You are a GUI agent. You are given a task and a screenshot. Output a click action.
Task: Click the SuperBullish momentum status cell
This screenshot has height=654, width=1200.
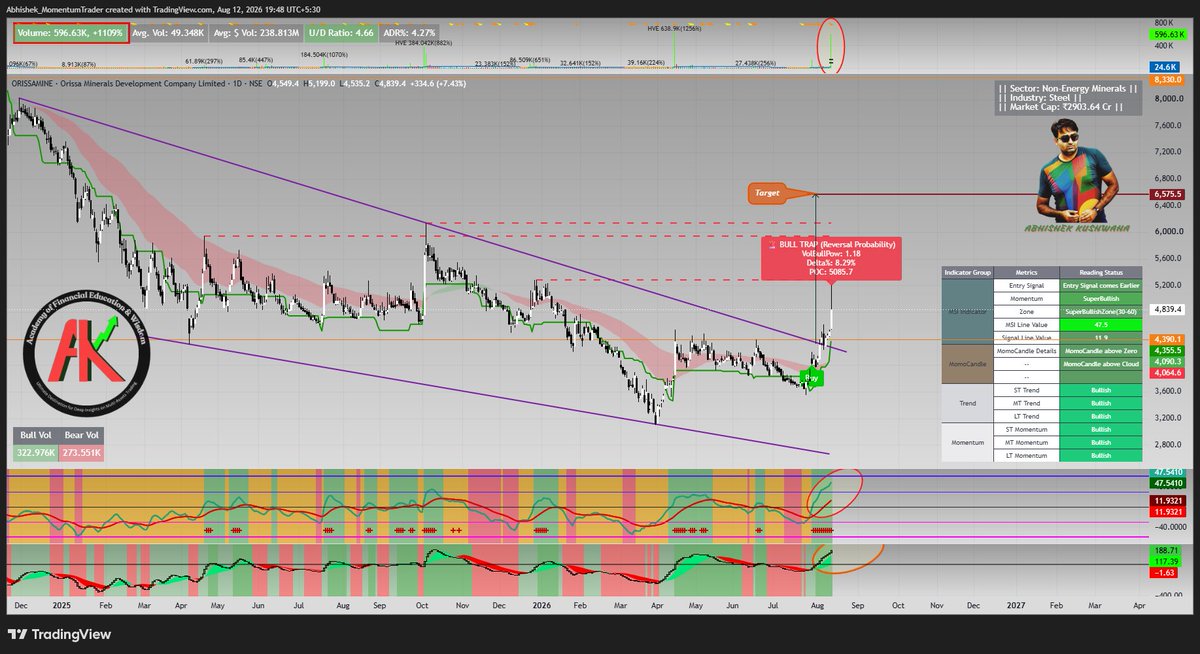(1101, 298)
